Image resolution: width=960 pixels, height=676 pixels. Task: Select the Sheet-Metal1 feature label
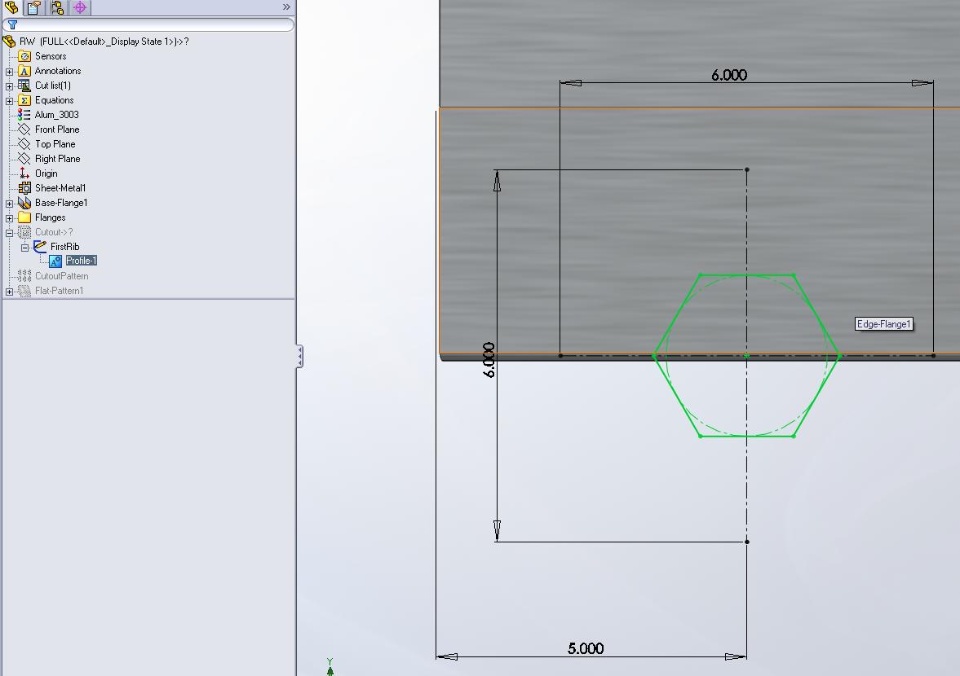click(x=61, y=189)
